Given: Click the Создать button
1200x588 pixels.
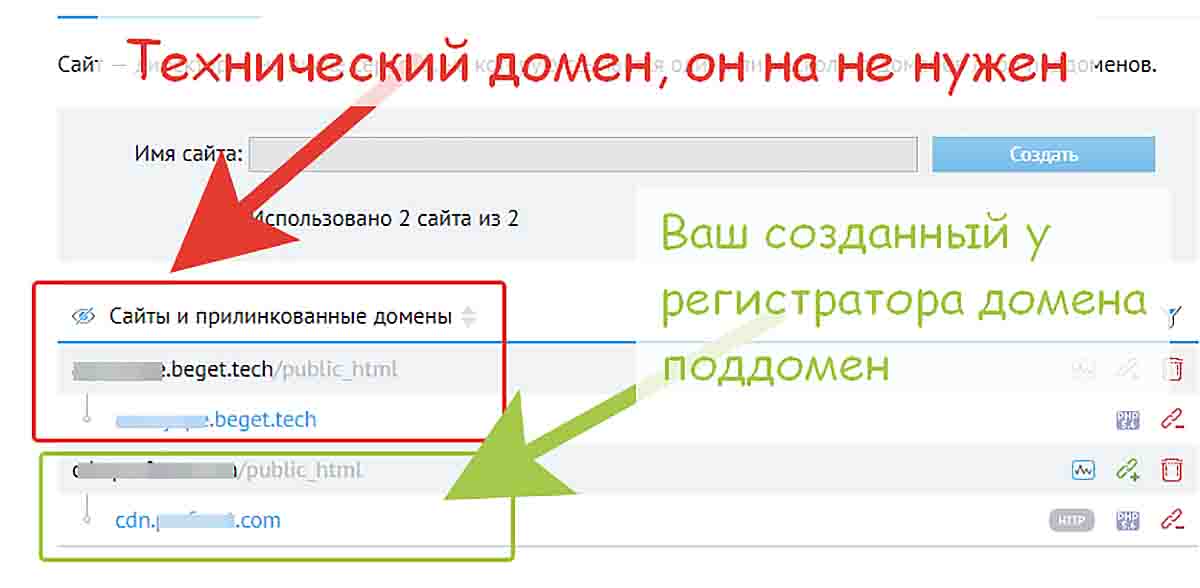Looking at the screenshot, I should pos(1043,155).
